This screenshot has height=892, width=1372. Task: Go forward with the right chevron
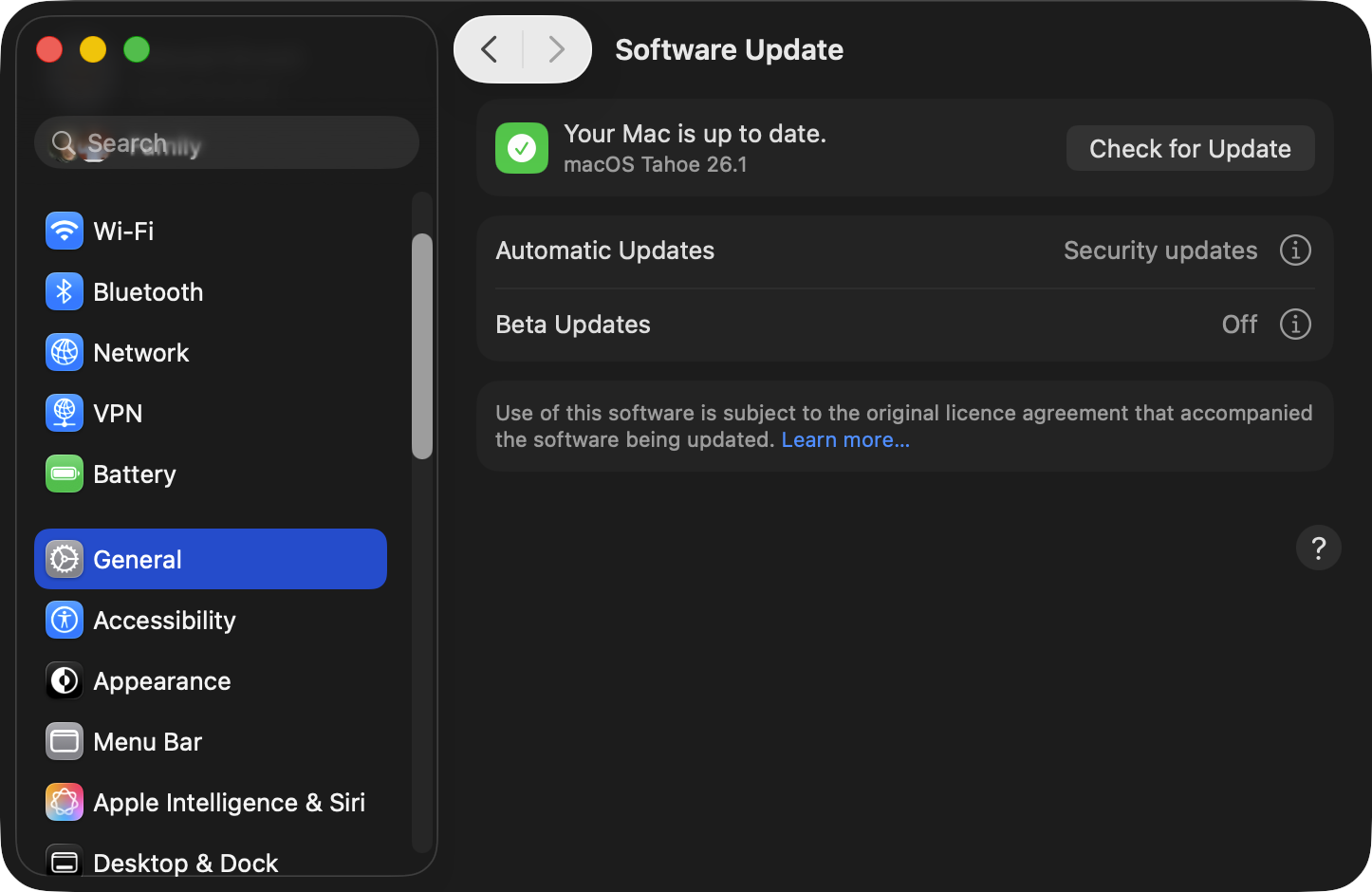click(x=557, y=49)
